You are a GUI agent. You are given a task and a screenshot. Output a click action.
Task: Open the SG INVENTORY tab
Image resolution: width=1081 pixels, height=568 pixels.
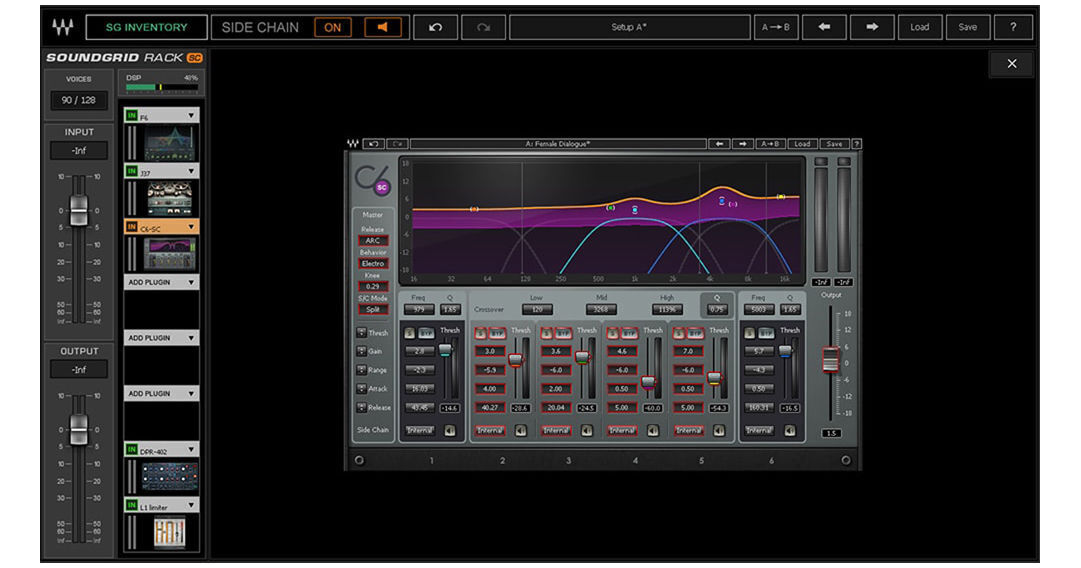tap(146, 28)
